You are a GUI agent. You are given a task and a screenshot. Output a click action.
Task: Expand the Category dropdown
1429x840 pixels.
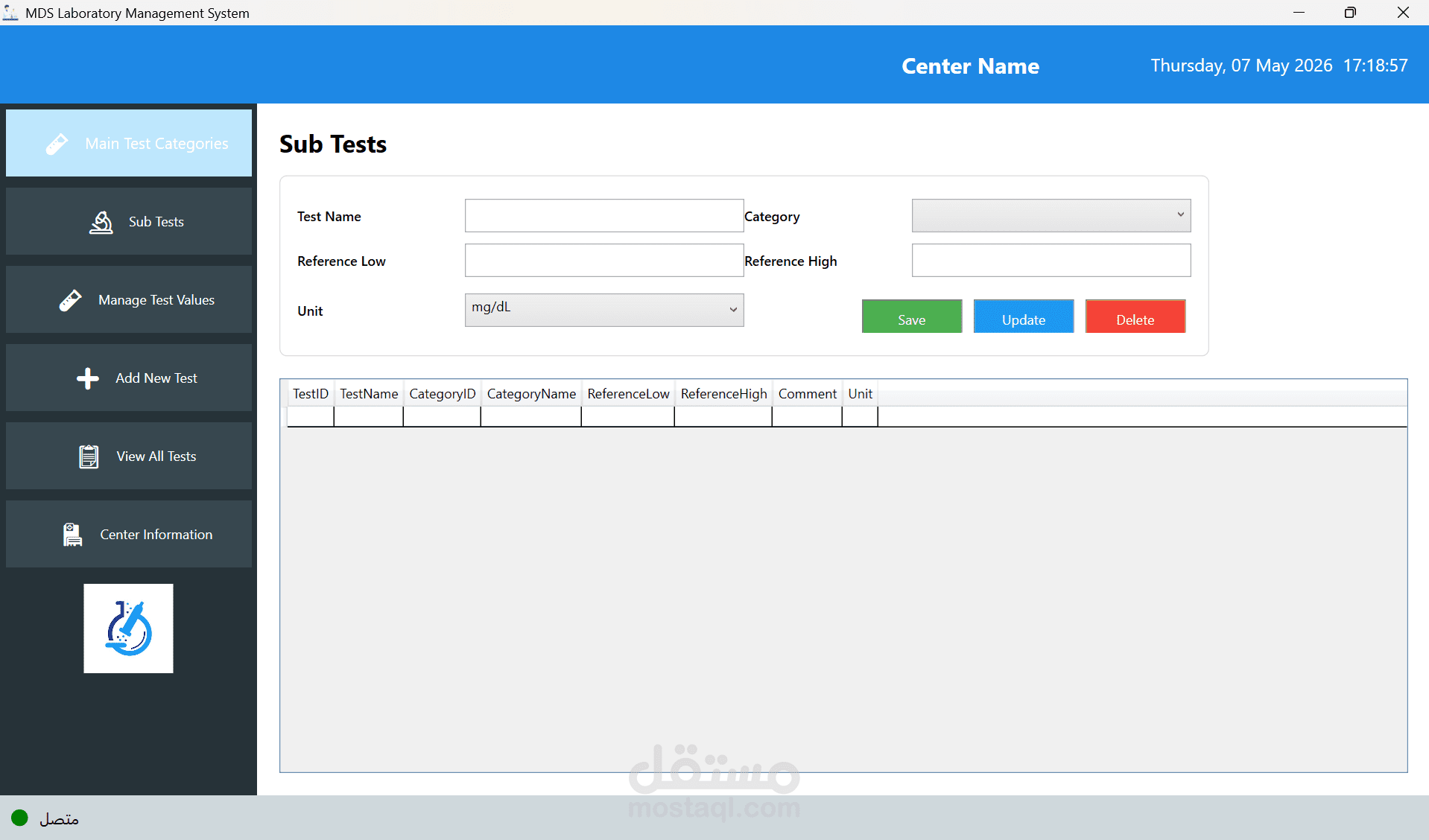1051,215
